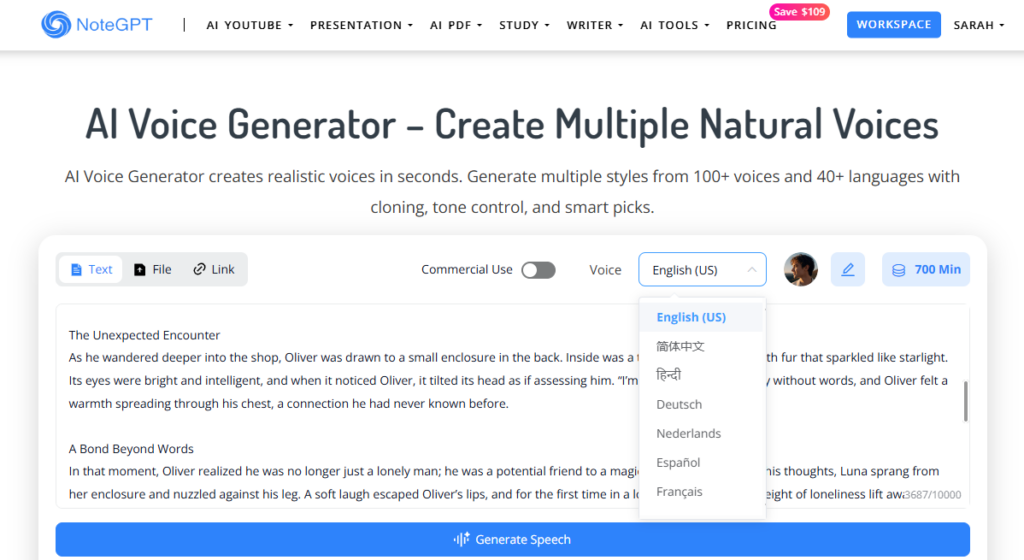Choose 简体中文 from language list
The width and height of the screenshot is (1024, 560).
[701, 347]
